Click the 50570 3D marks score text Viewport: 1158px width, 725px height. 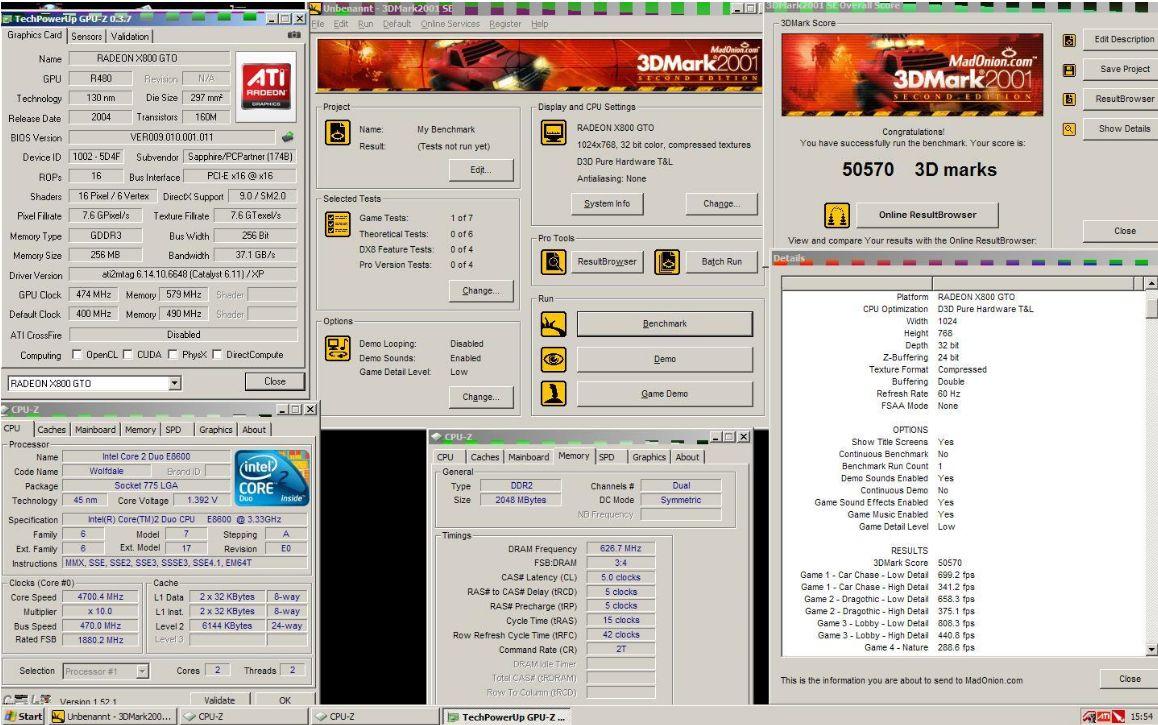[x=919, y=170]
